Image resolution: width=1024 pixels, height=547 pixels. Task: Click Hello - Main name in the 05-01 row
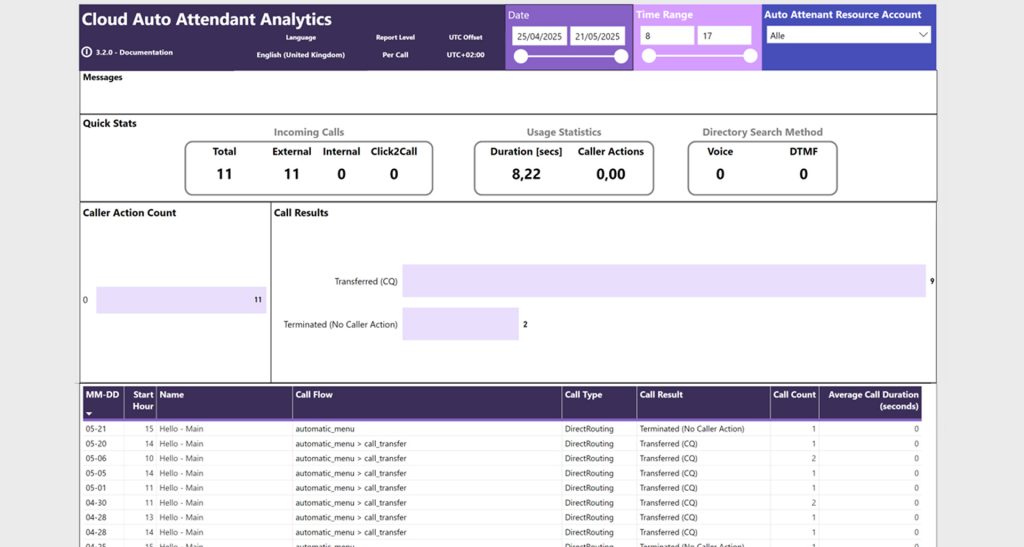[181, 488]
